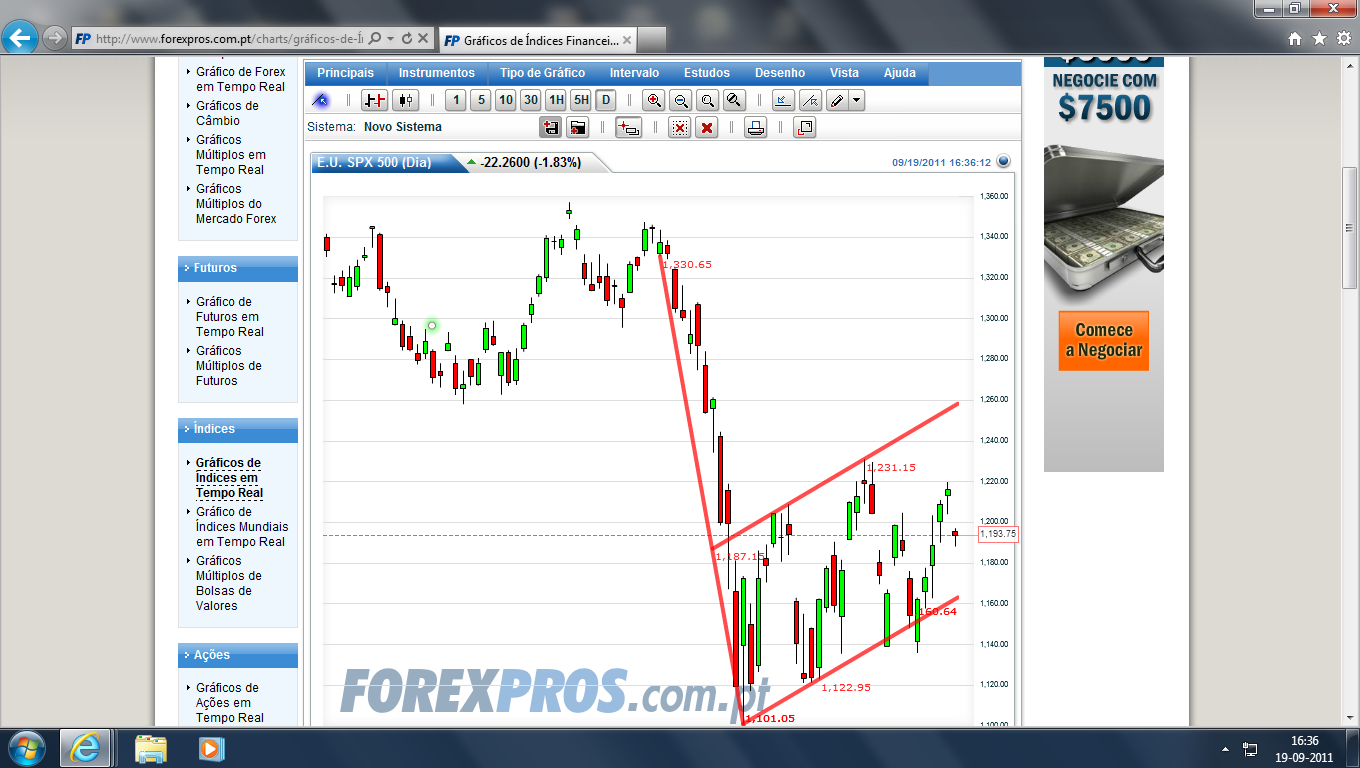Open Gráfico de Futuros em Tempo Real link
Image resolution: width=1360 pixels, height=768 pixels.
[x=230, y=317]
